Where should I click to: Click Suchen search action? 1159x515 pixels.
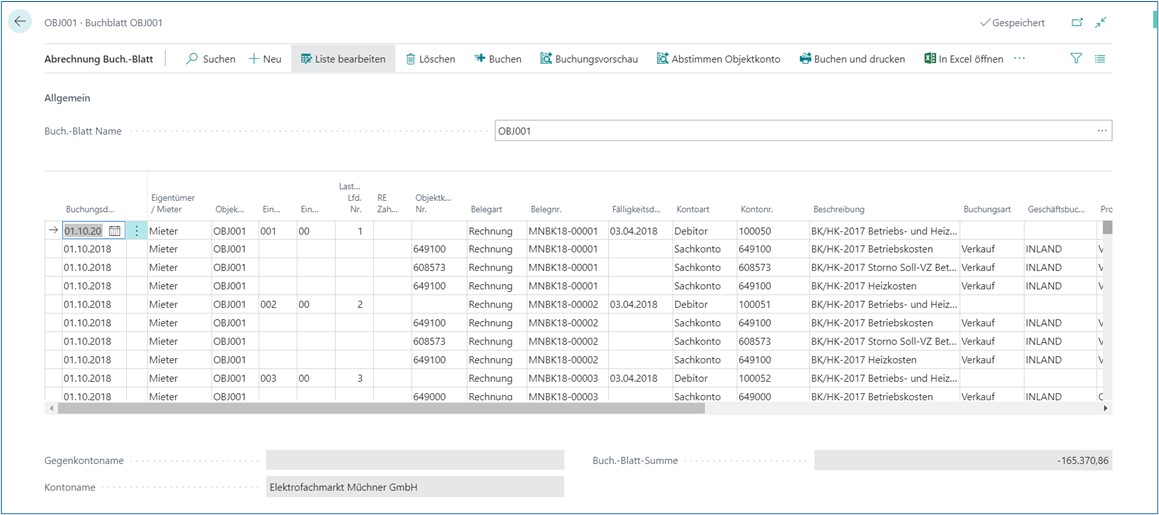(x=210, y=59)
